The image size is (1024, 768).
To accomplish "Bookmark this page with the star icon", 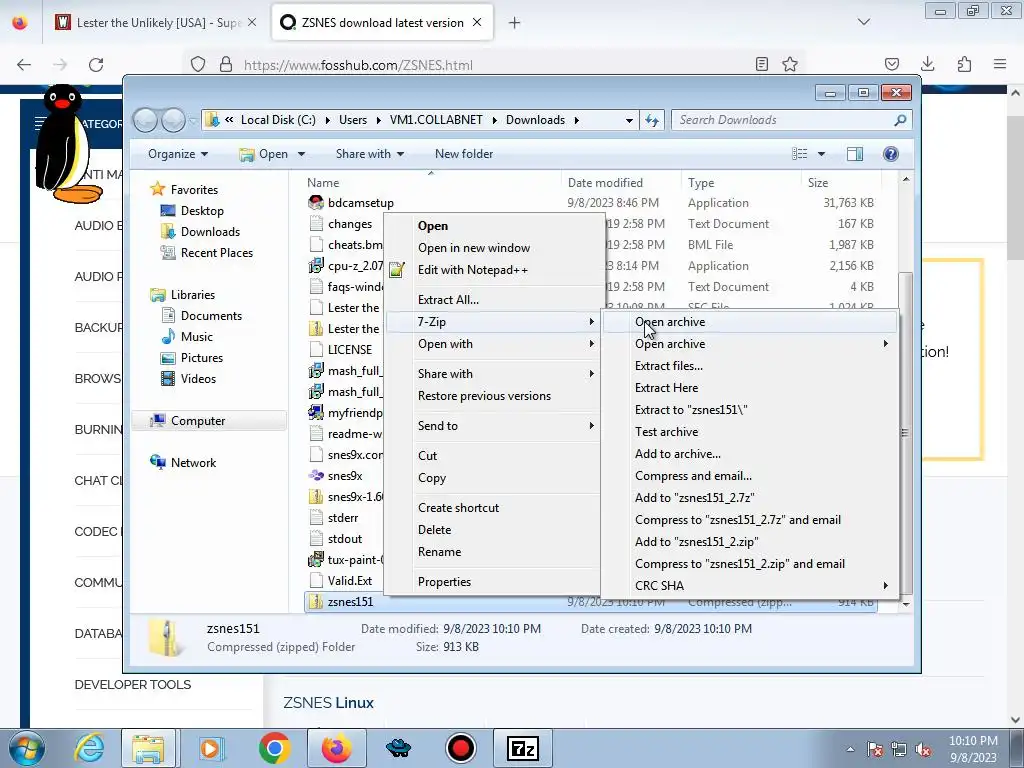I will point(790,64).
